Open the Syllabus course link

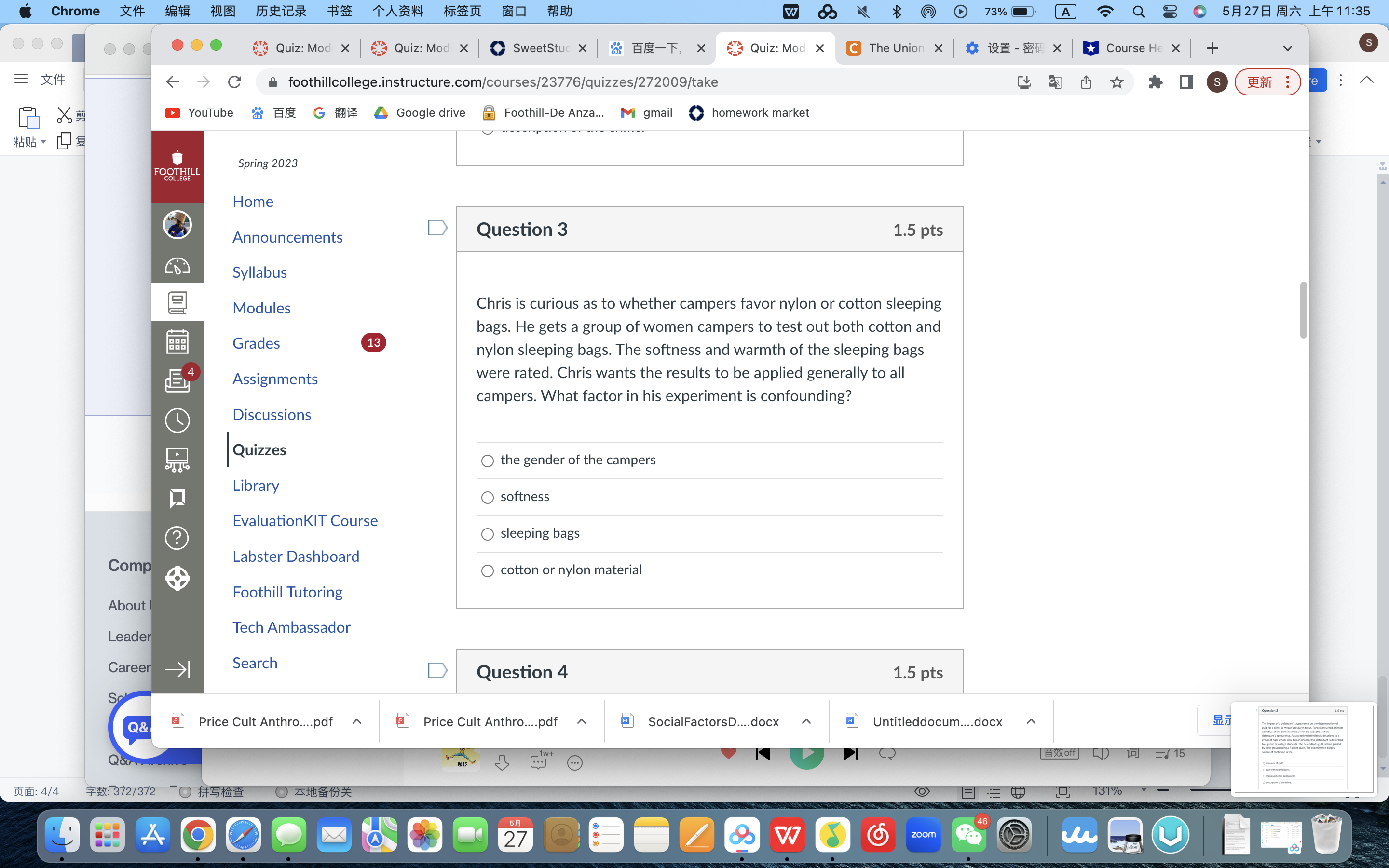(x=259, y=272)
